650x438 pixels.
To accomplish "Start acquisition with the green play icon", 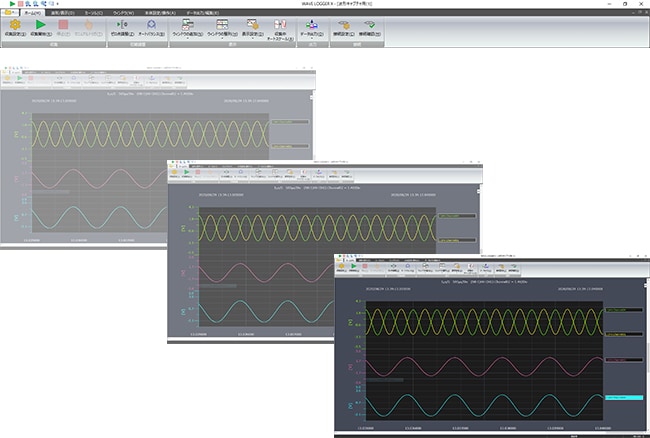I will [40, 27].
